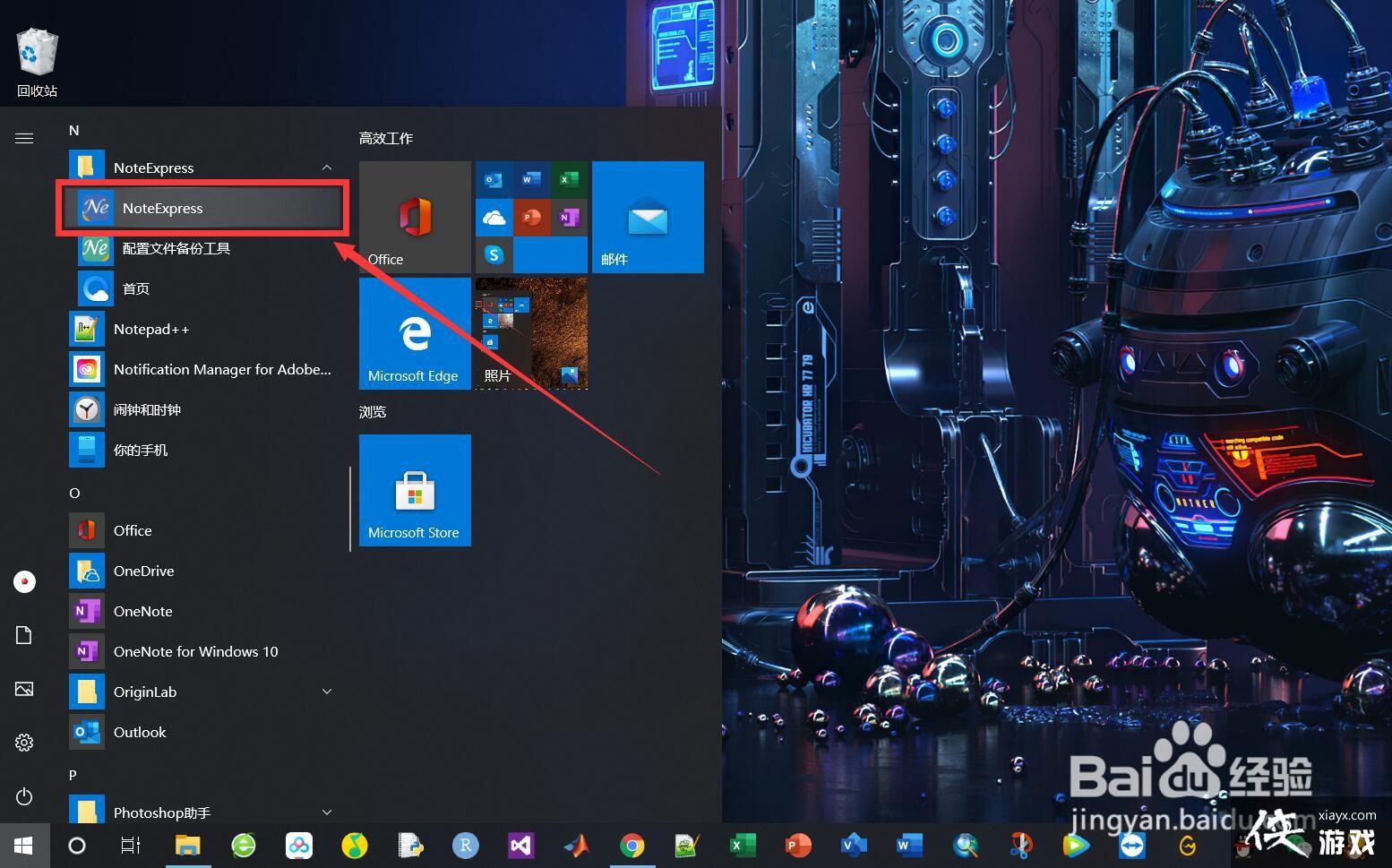The height and width of the screenshot is (868, 1392).
Task: Launch OneDrive from the app list
Action: tap(202, 571)
